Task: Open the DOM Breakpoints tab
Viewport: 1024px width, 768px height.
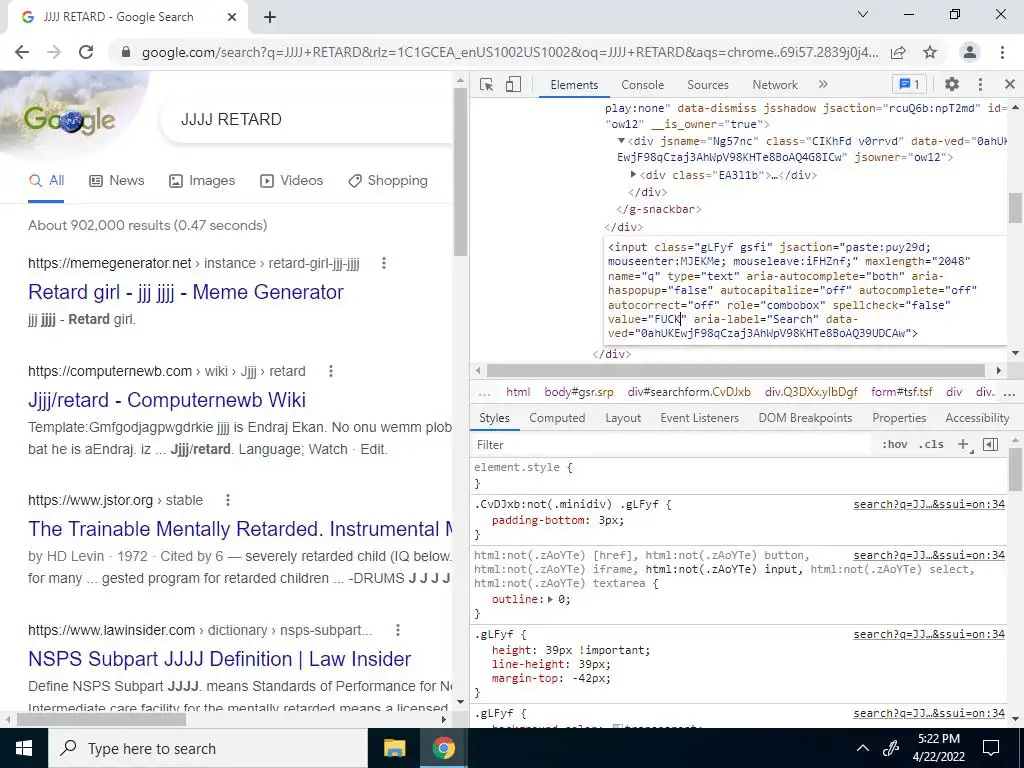Action: pos(805,418)
